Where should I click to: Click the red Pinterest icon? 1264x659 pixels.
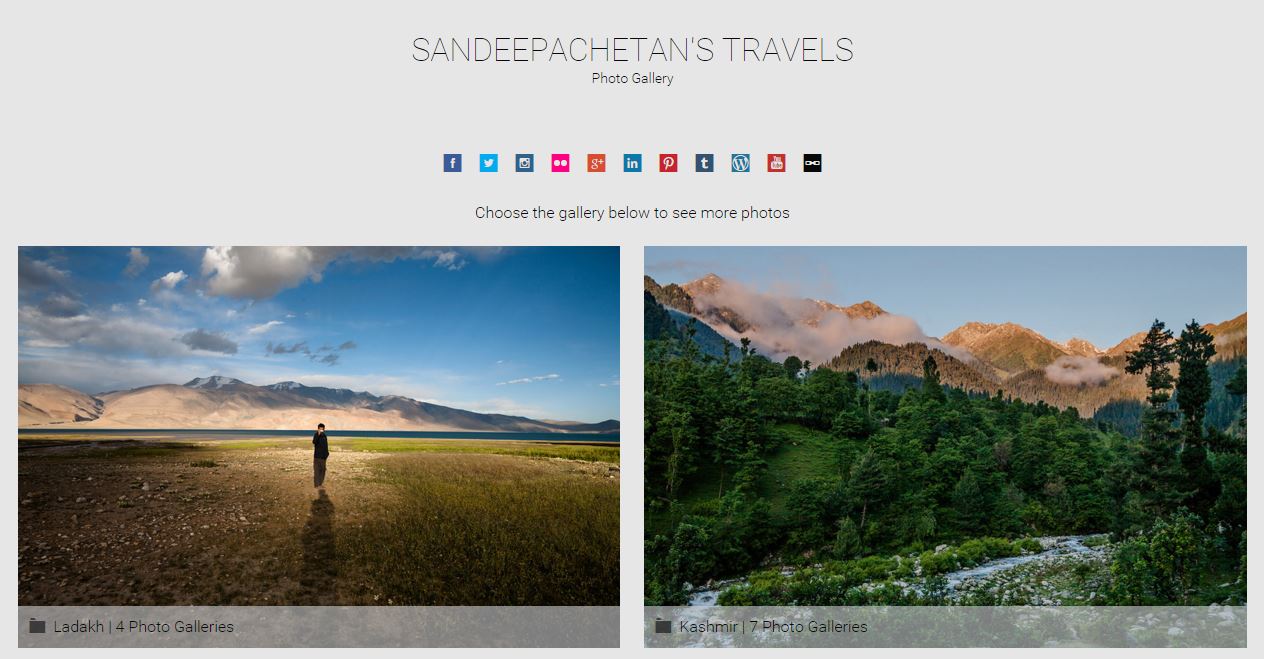[x=668, y=163]
